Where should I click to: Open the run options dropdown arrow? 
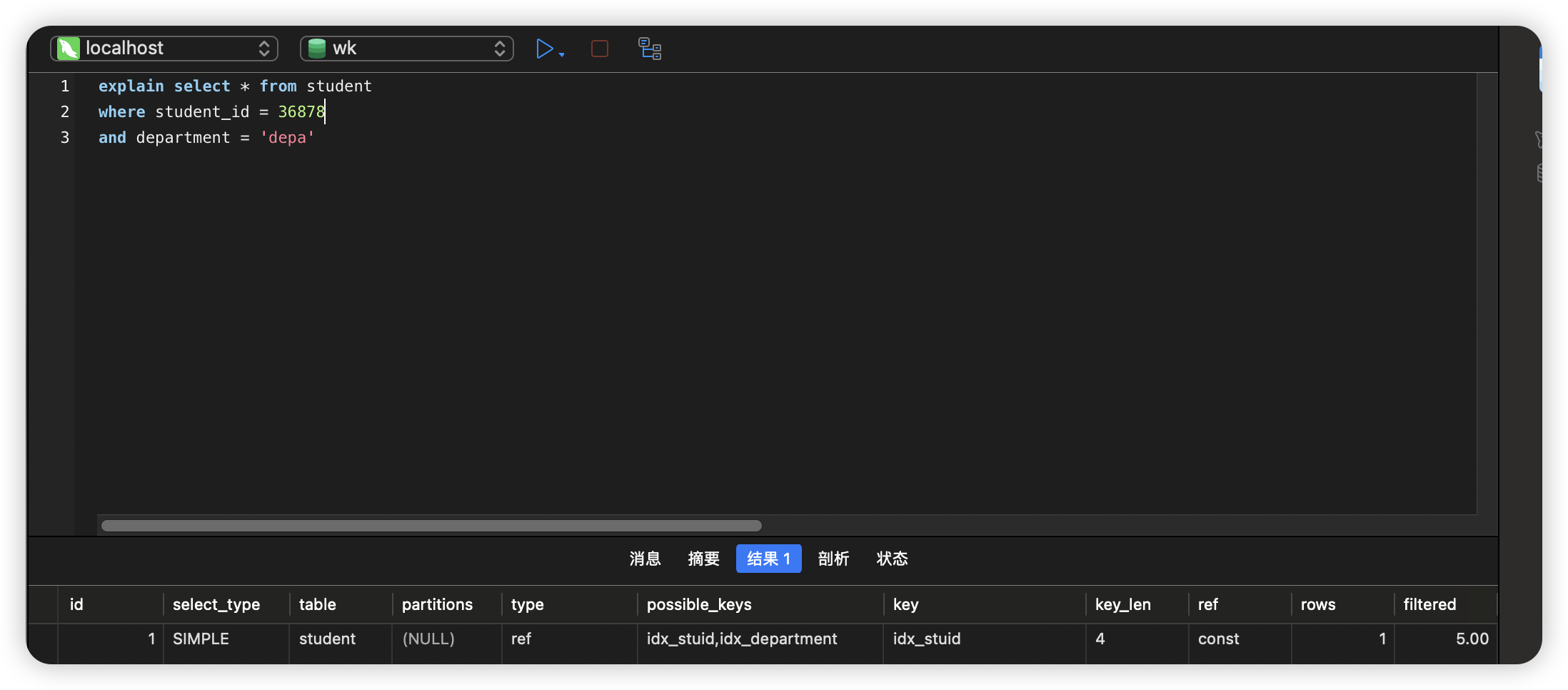click(562, 54)
